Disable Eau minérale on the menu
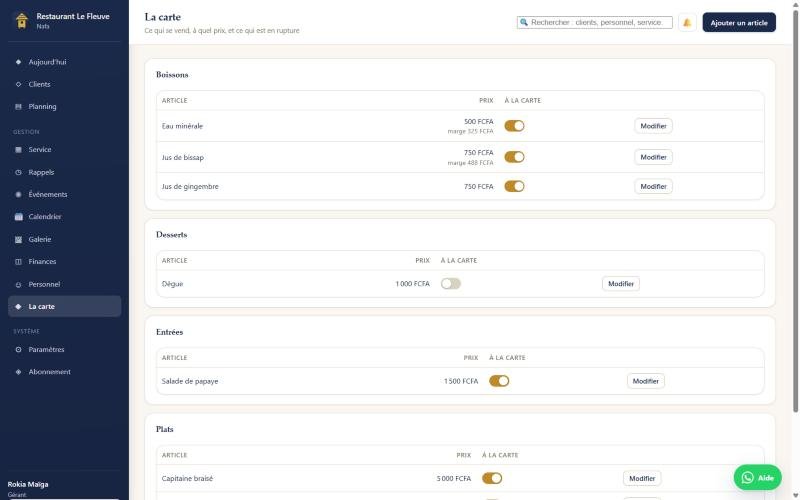Image resolution: width=800 pixels, height=500 pixels. [514, 126]
